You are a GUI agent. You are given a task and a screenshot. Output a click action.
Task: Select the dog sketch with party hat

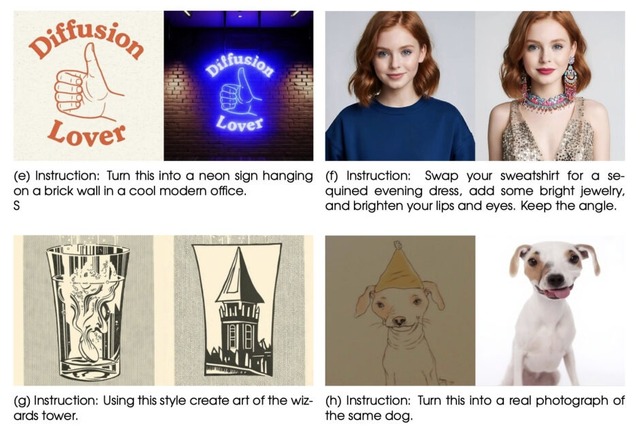pos(400,311)
